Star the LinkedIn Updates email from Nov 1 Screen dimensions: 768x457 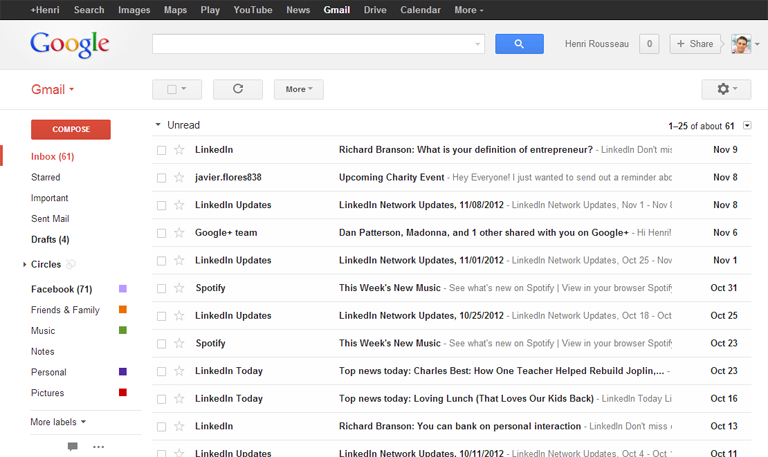pos(179,261)
